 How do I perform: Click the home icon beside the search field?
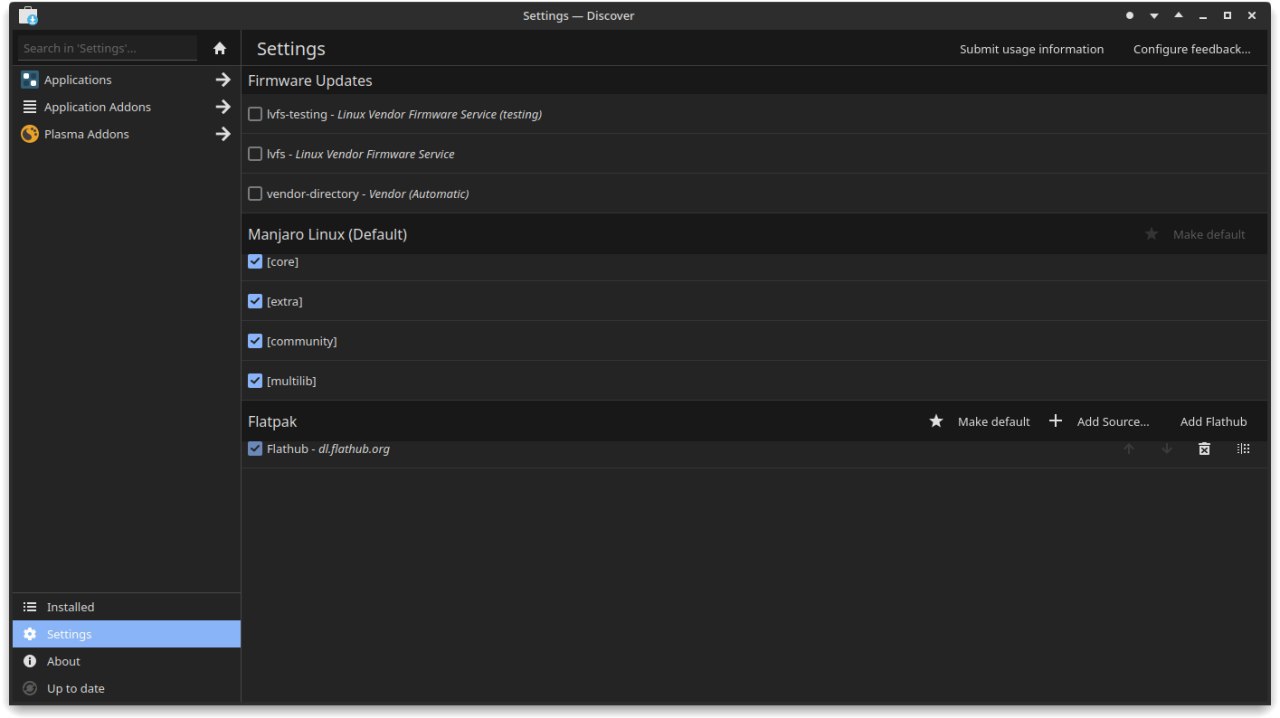pyautogui.click(x=220, y=48)
